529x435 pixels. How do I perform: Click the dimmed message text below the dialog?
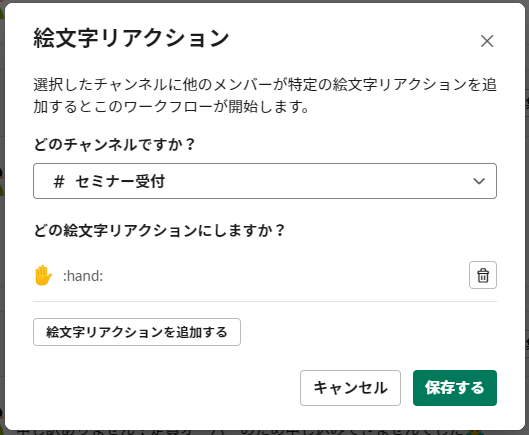(x=240, y=432)
